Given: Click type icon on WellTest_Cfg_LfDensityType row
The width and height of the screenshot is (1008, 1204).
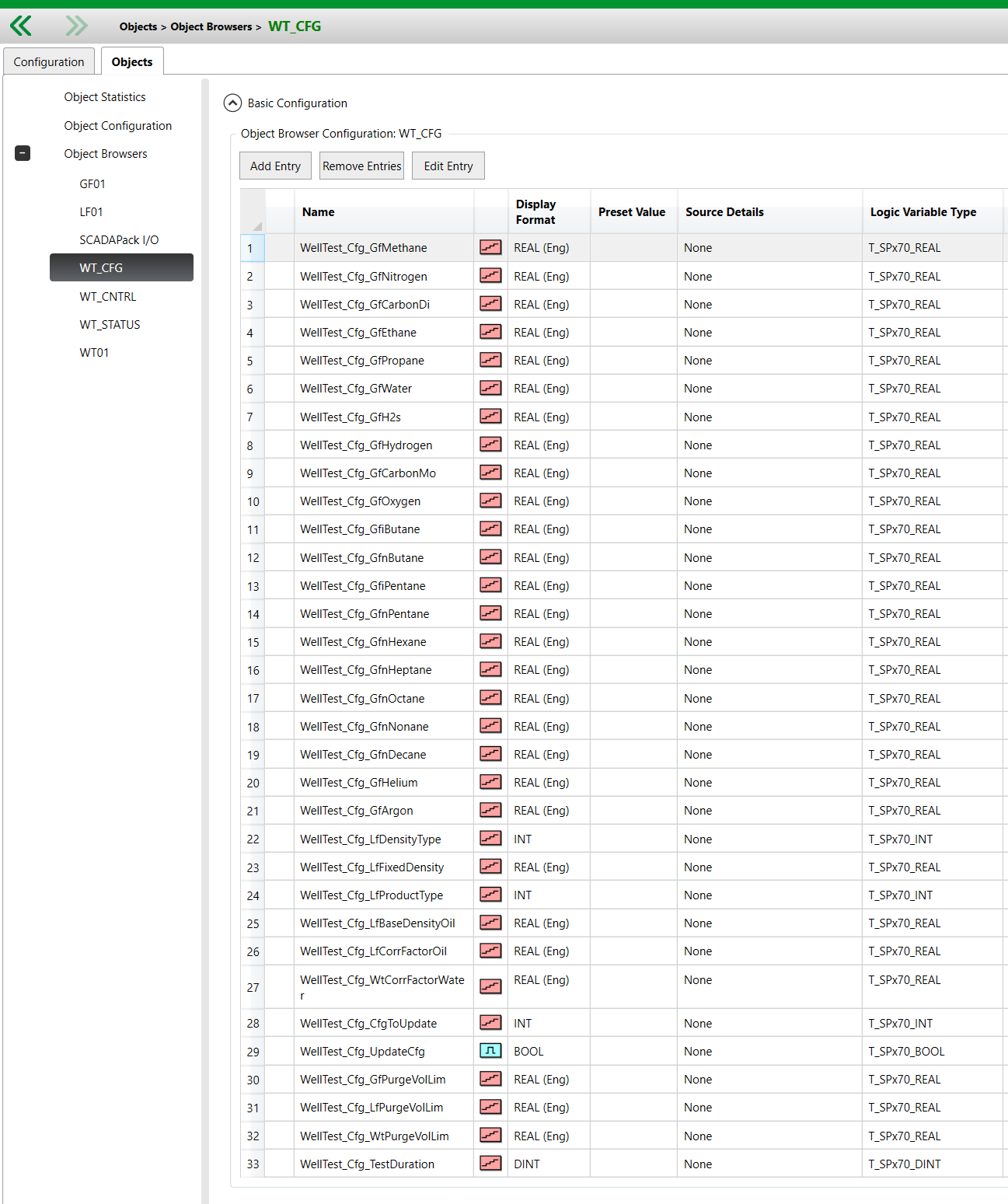Looking at the screenshot, I should pyautogui.click(x=490, y=839).
